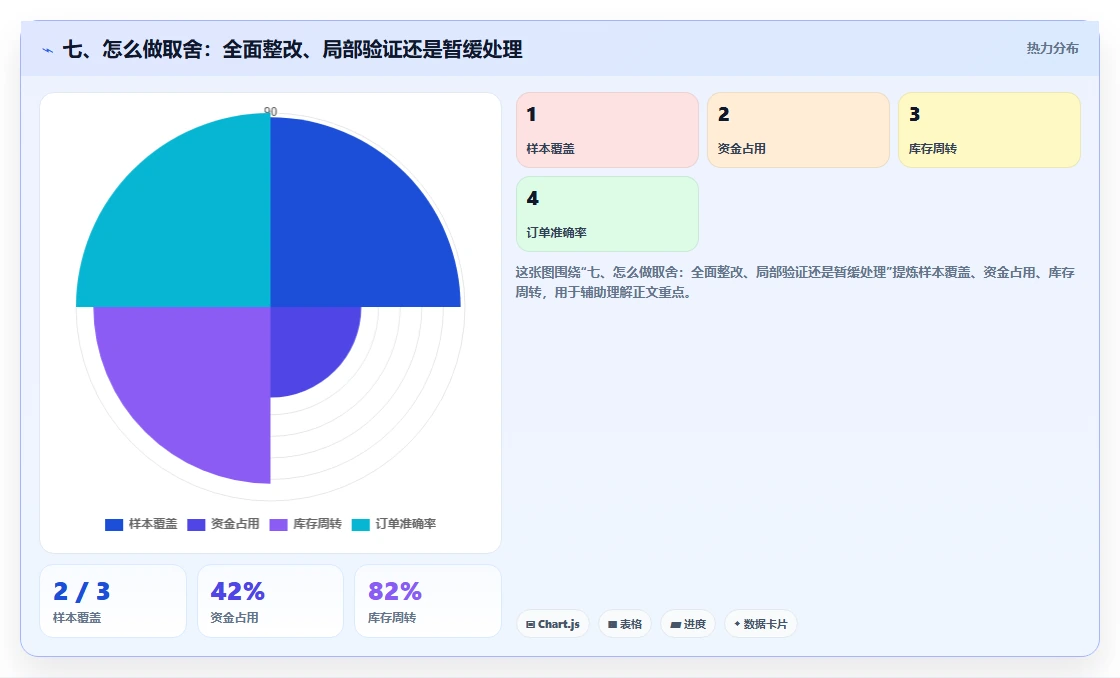Click the Chart.js tag
Screen dimensions: 1120x678
coord(553,624)
